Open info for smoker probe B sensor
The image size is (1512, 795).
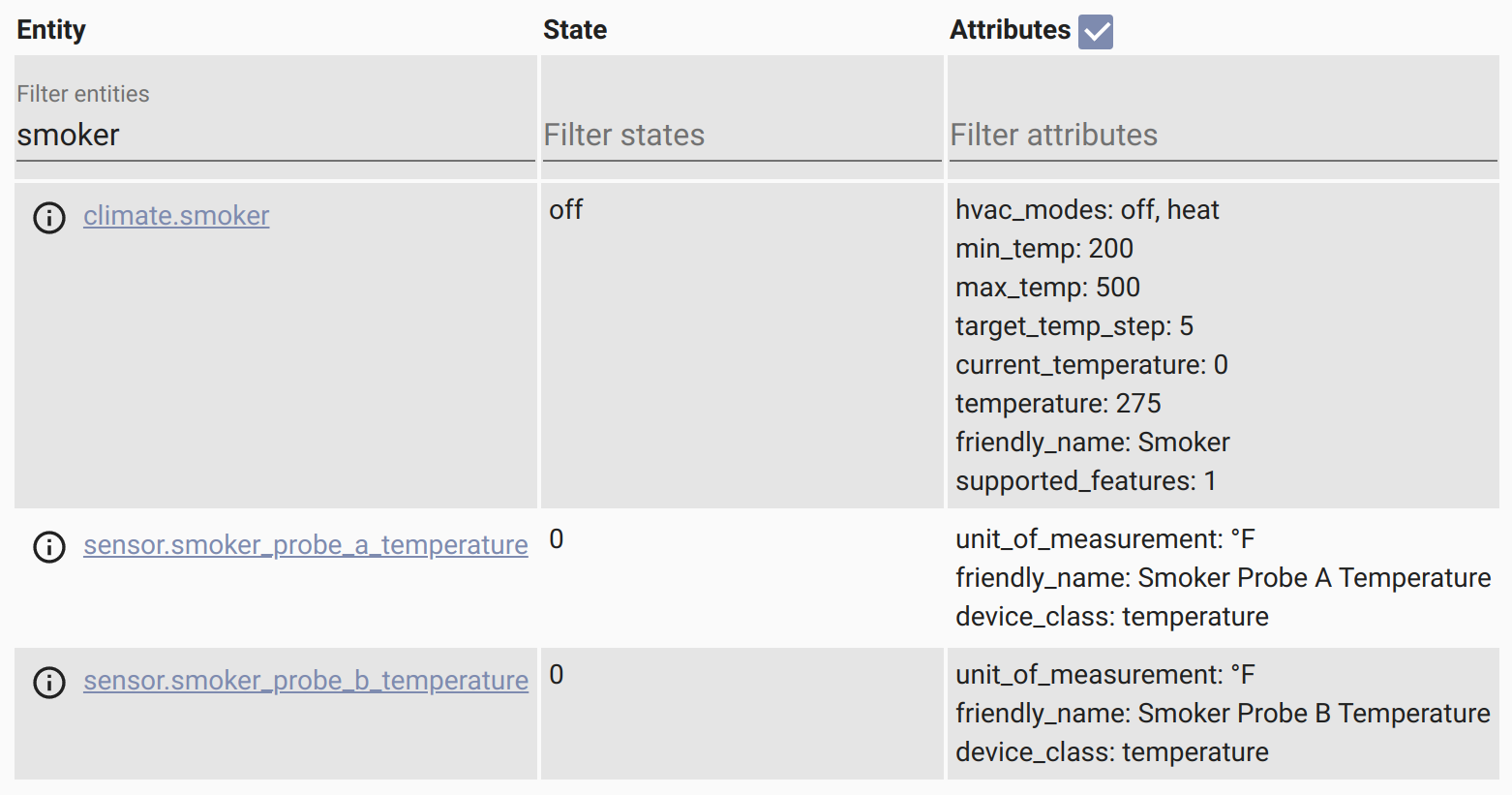pyautogui.click(x=49, y=683)
